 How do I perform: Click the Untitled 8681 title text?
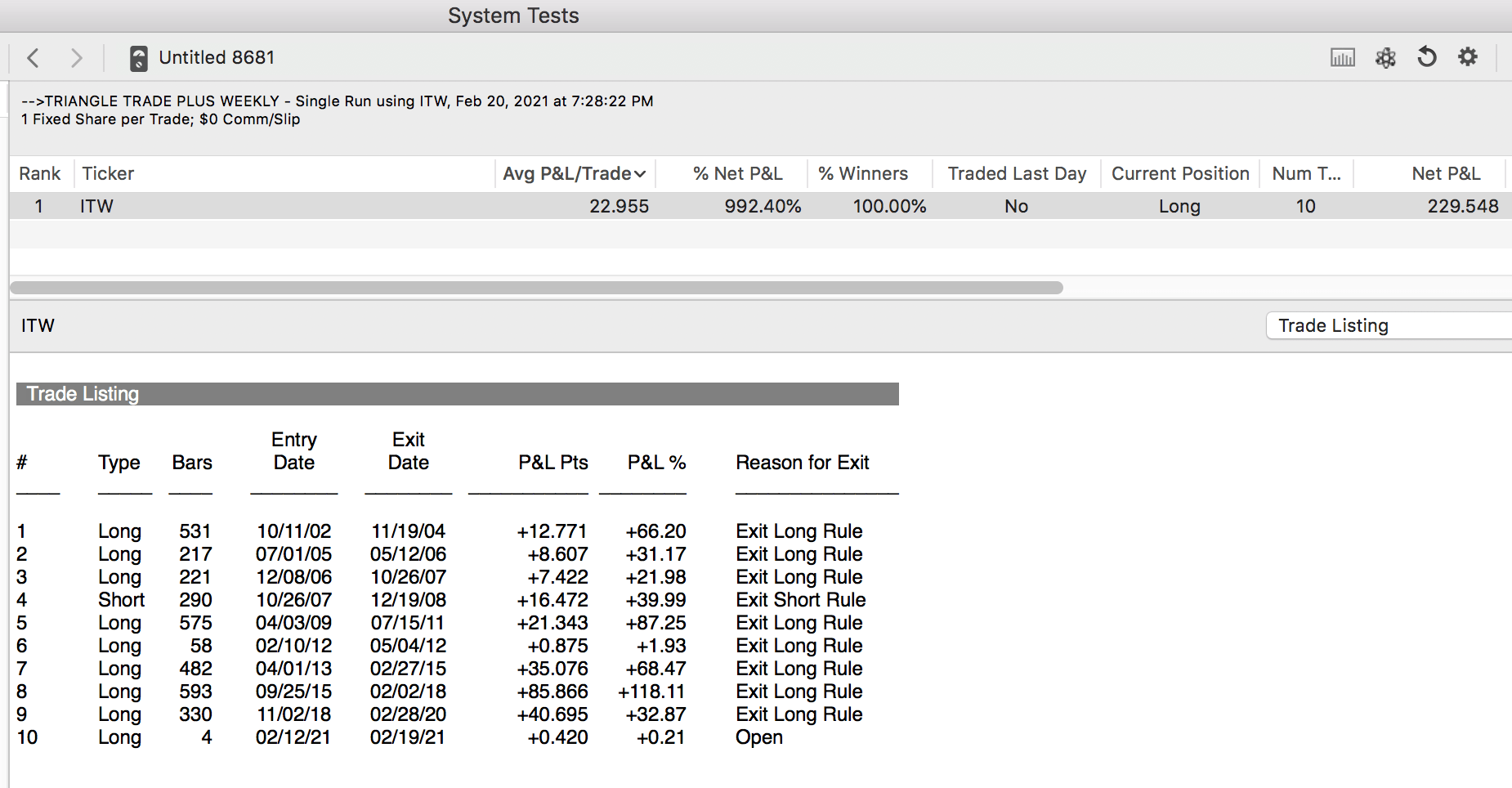(217, 57)
